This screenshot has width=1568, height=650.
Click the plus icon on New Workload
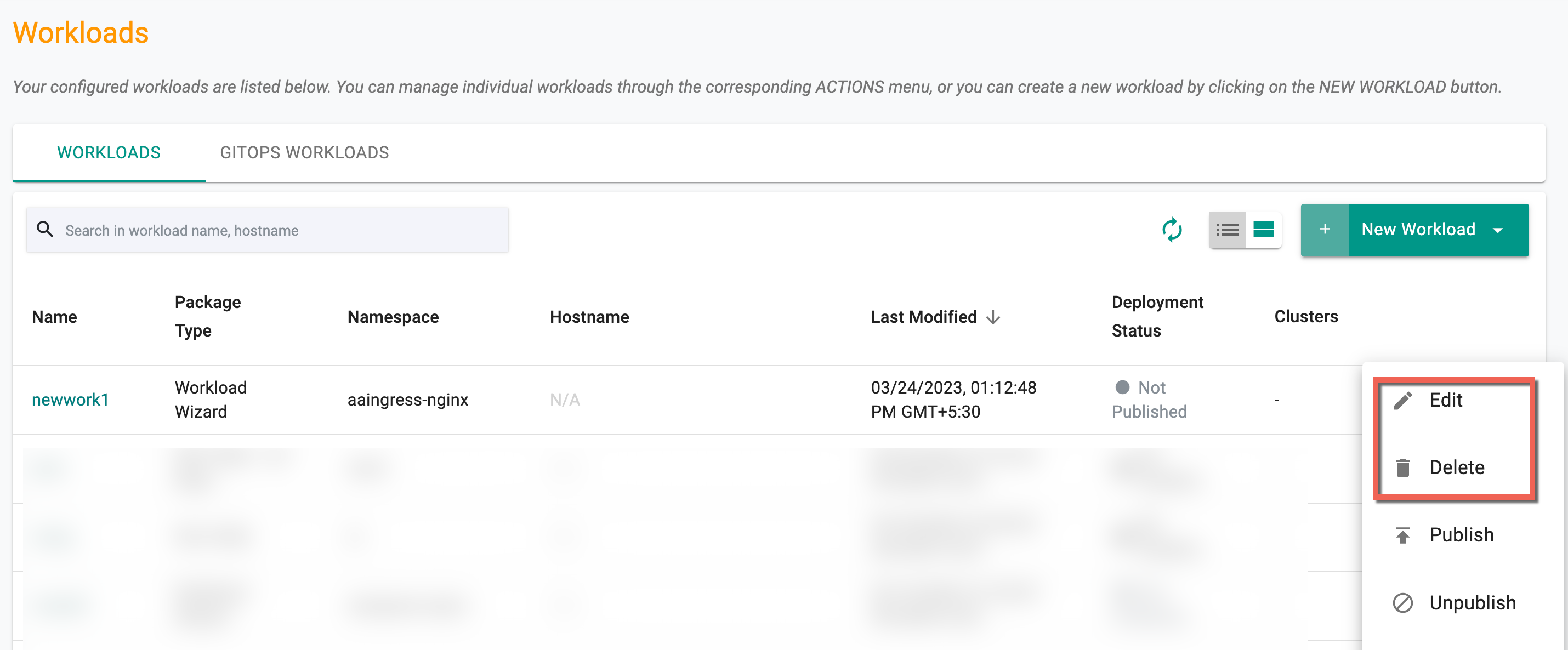click(x=1325, y=230)
